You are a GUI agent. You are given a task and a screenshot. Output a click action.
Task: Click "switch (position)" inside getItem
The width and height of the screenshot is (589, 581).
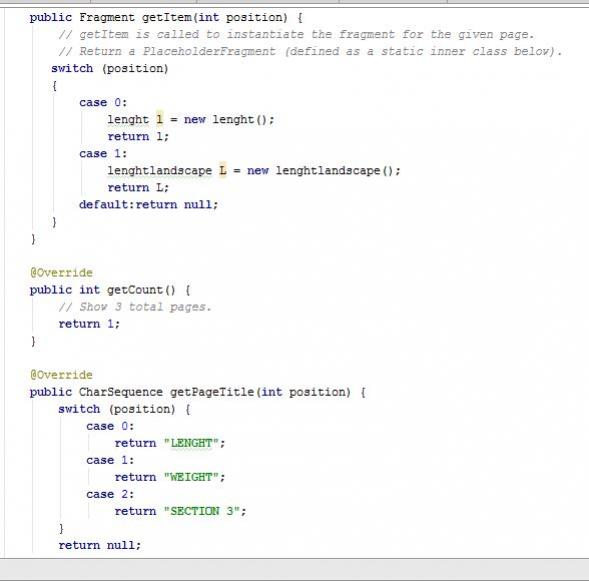point(110,68)
